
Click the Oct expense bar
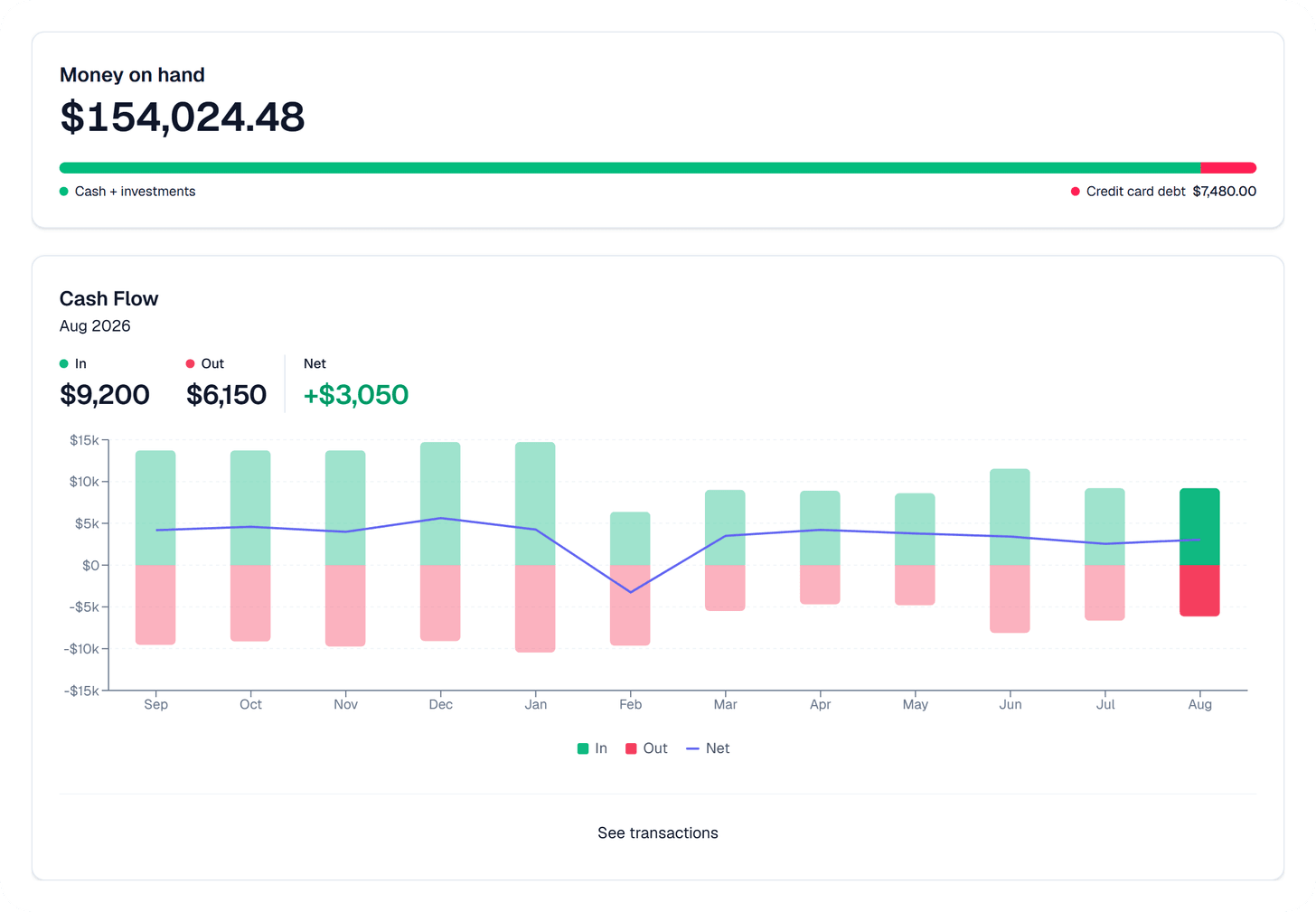click(x=250, y=604)
